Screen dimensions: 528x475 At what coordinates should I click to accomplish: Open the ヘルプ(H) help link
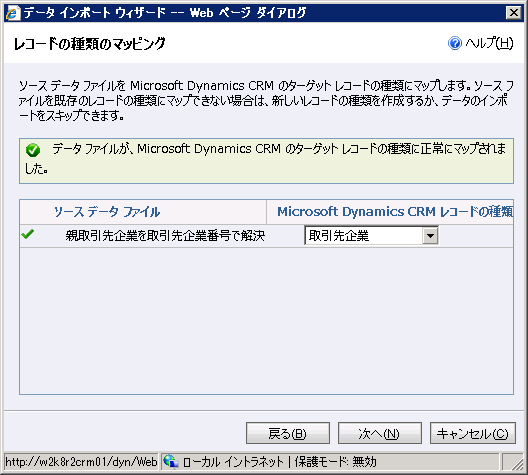[x=489, y=43]
